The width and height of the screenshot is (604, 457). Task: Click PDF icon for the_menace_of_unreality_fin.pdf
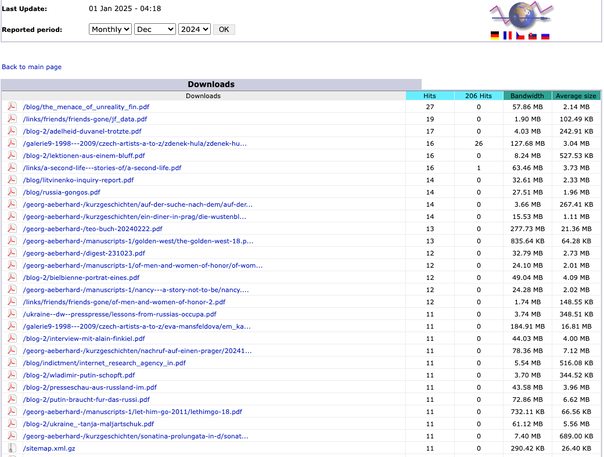[x=12, y=107]
